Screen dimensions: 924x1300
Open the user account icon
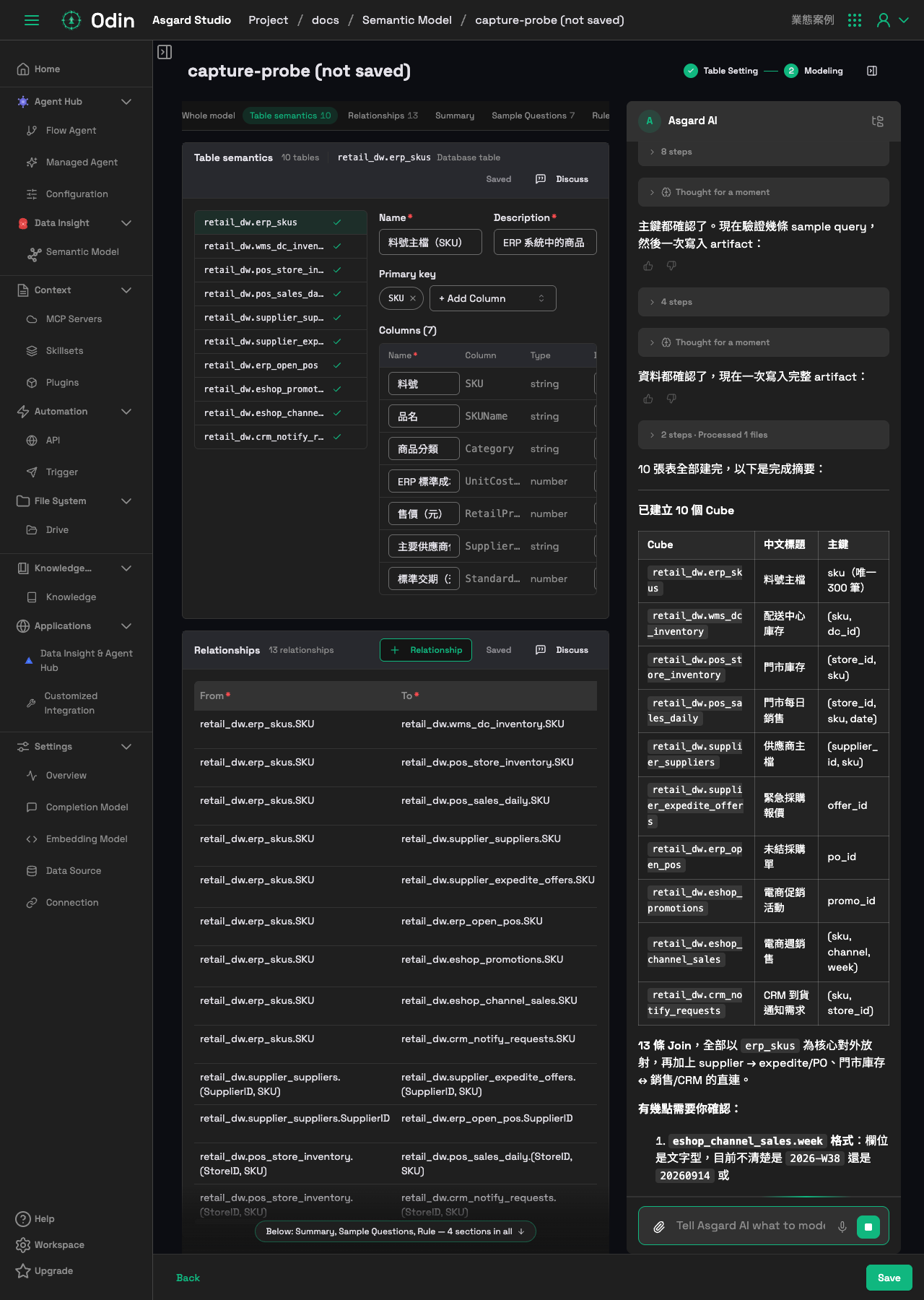point(884,20)
